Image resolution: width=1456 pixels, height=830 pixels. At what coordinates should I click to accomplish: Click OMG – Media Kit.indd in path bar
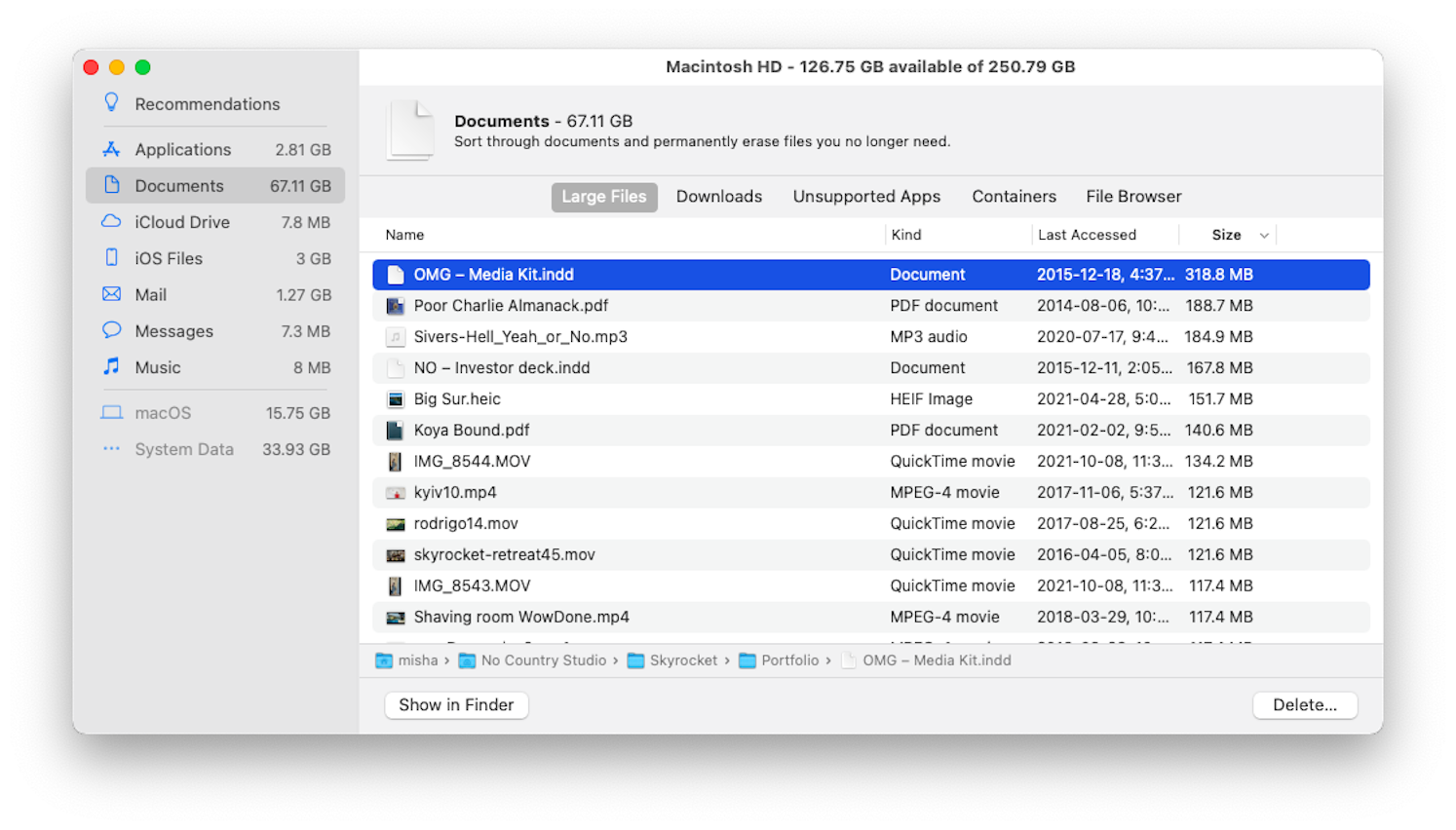pyautogui.click(x=937, y=660)
